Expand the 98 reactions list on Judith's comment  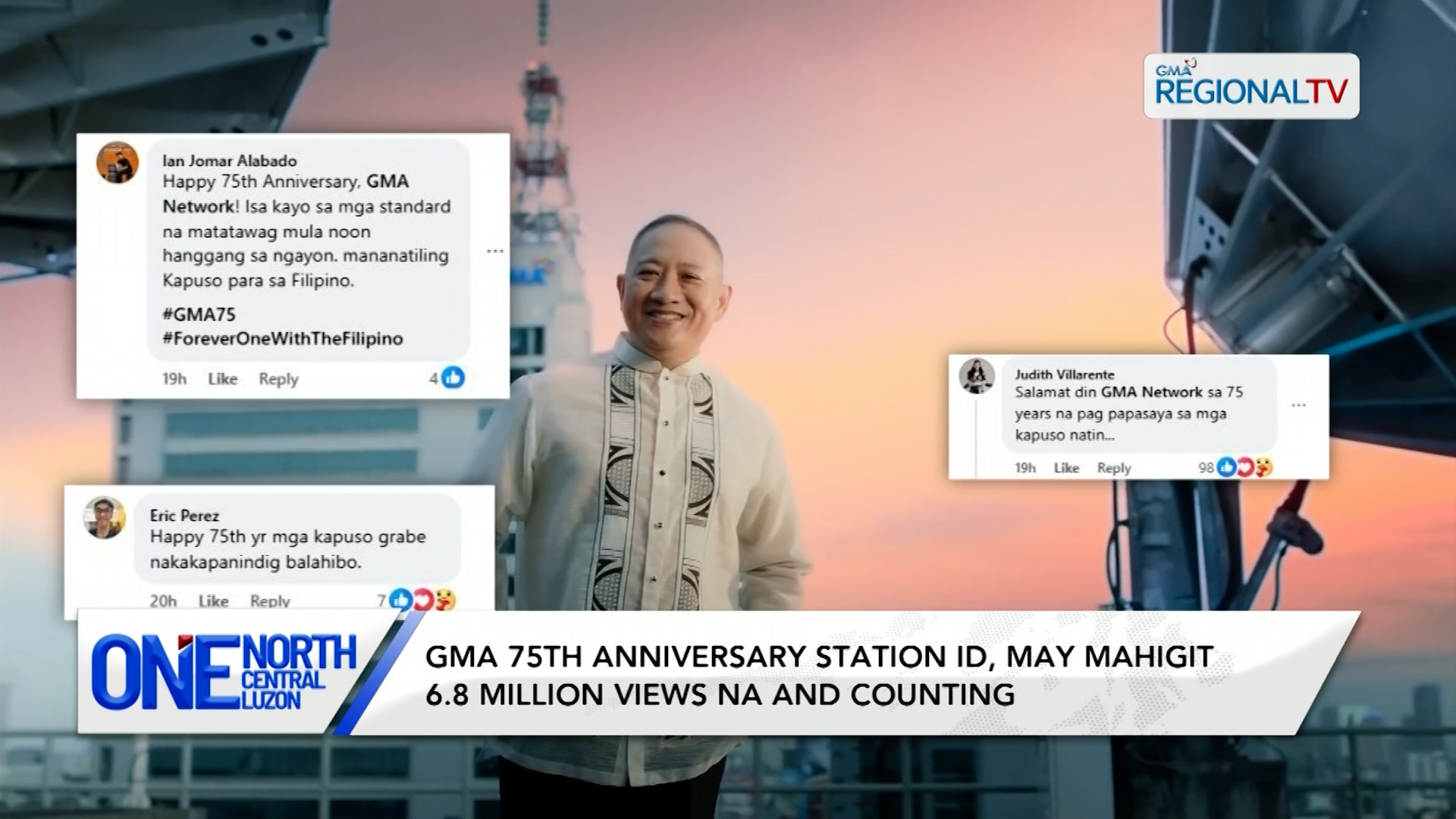tap(1207, 468)
